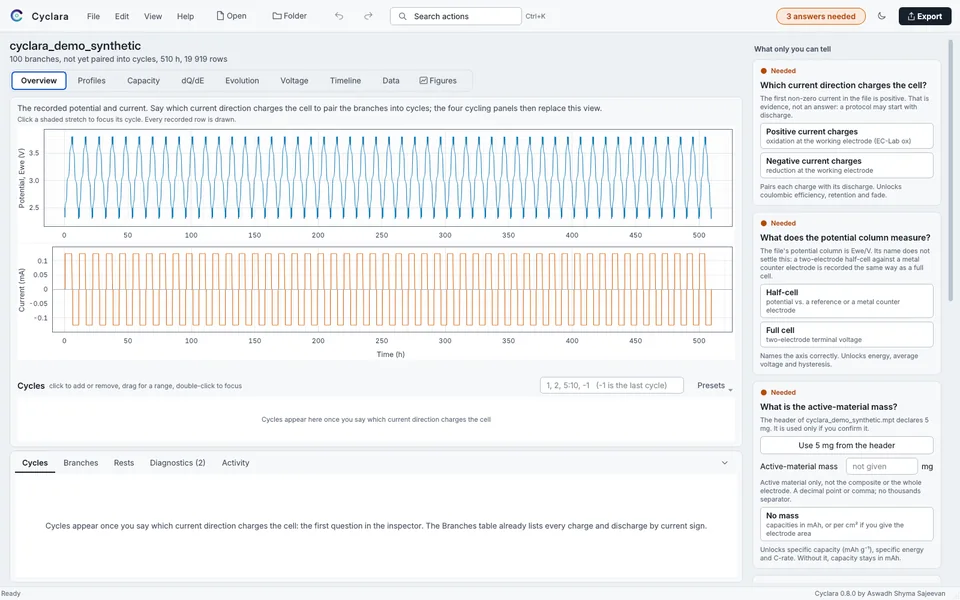Click the Ready status text
The height and width of the screenshot is (600, 960).
(11, 594)
